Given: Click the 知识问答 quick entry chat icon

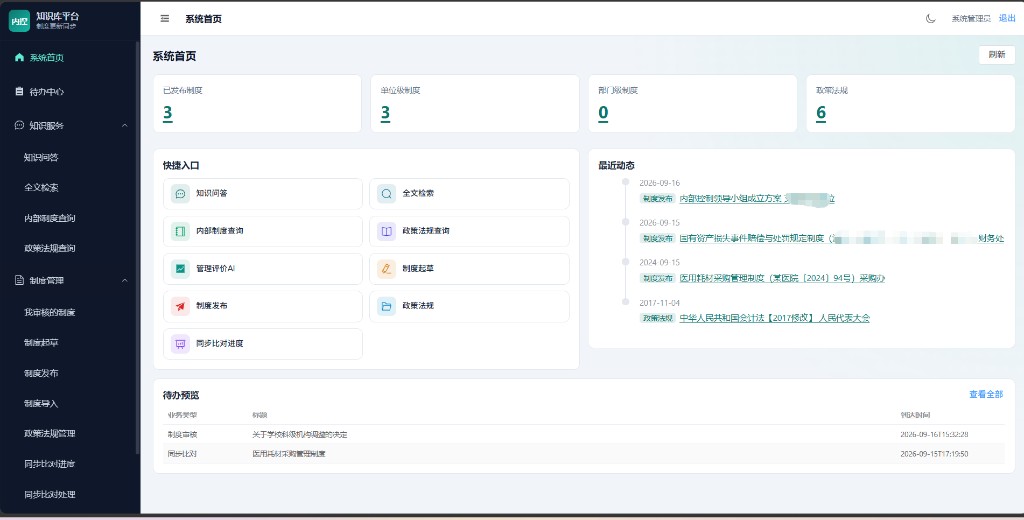Looking at the screenshot, I should (180, 194).
